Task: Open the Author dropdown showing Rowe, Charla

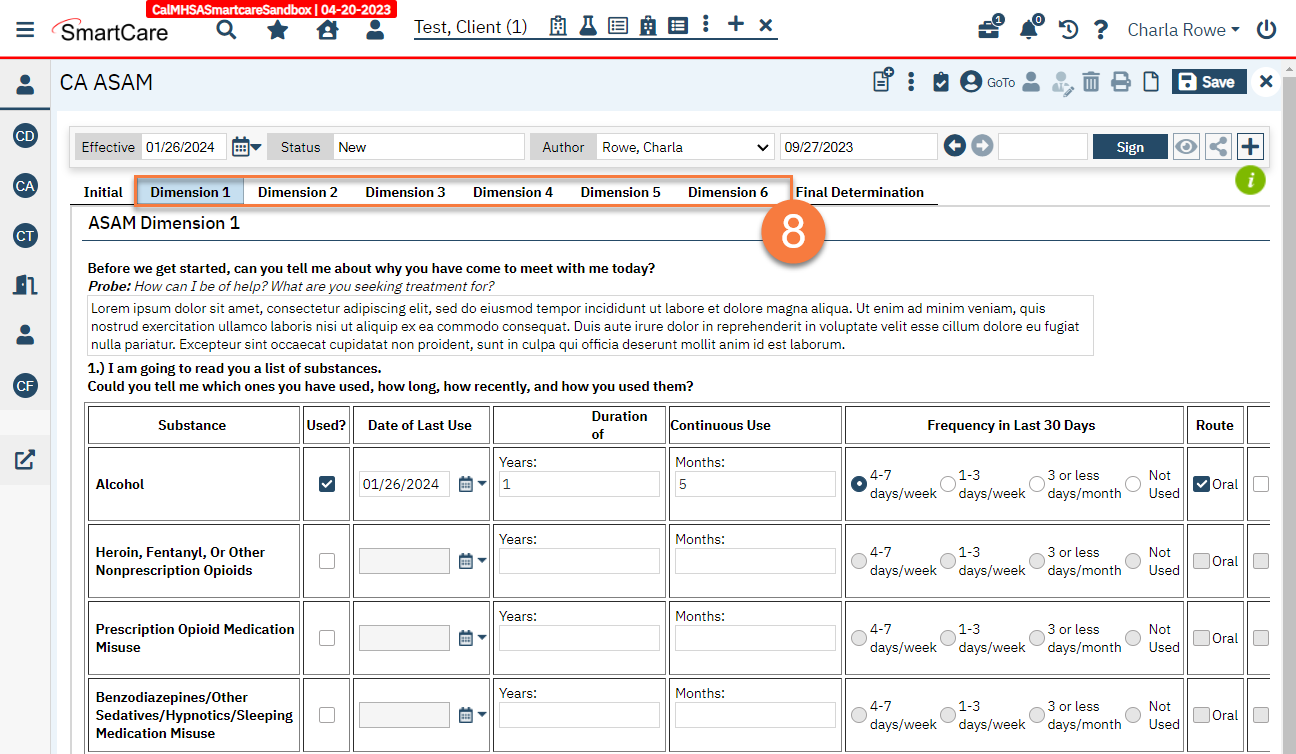Action: click(685, 147)
